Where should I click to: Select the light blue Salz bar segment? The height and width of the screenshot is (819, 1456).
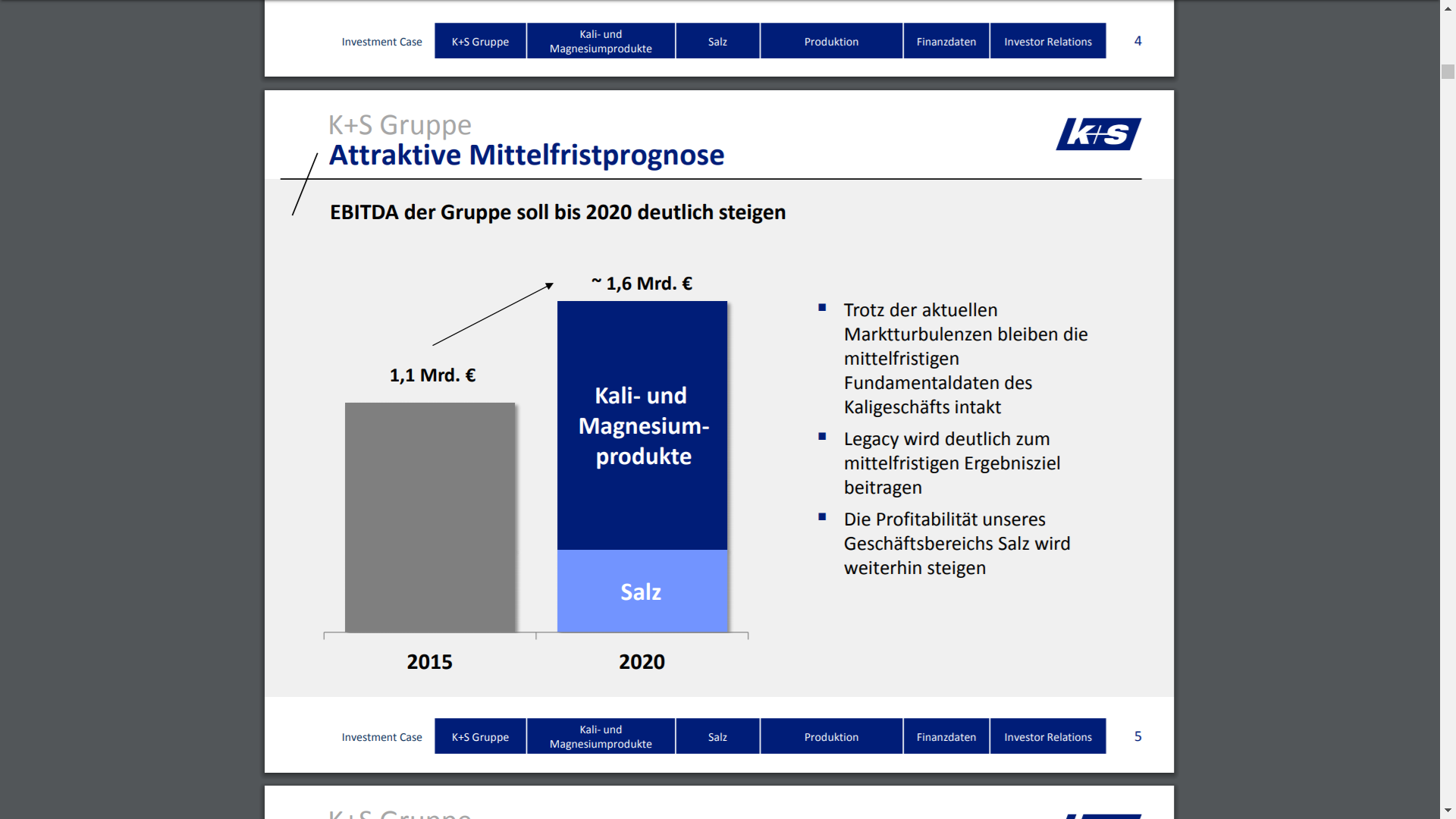[x=642, y=591]
